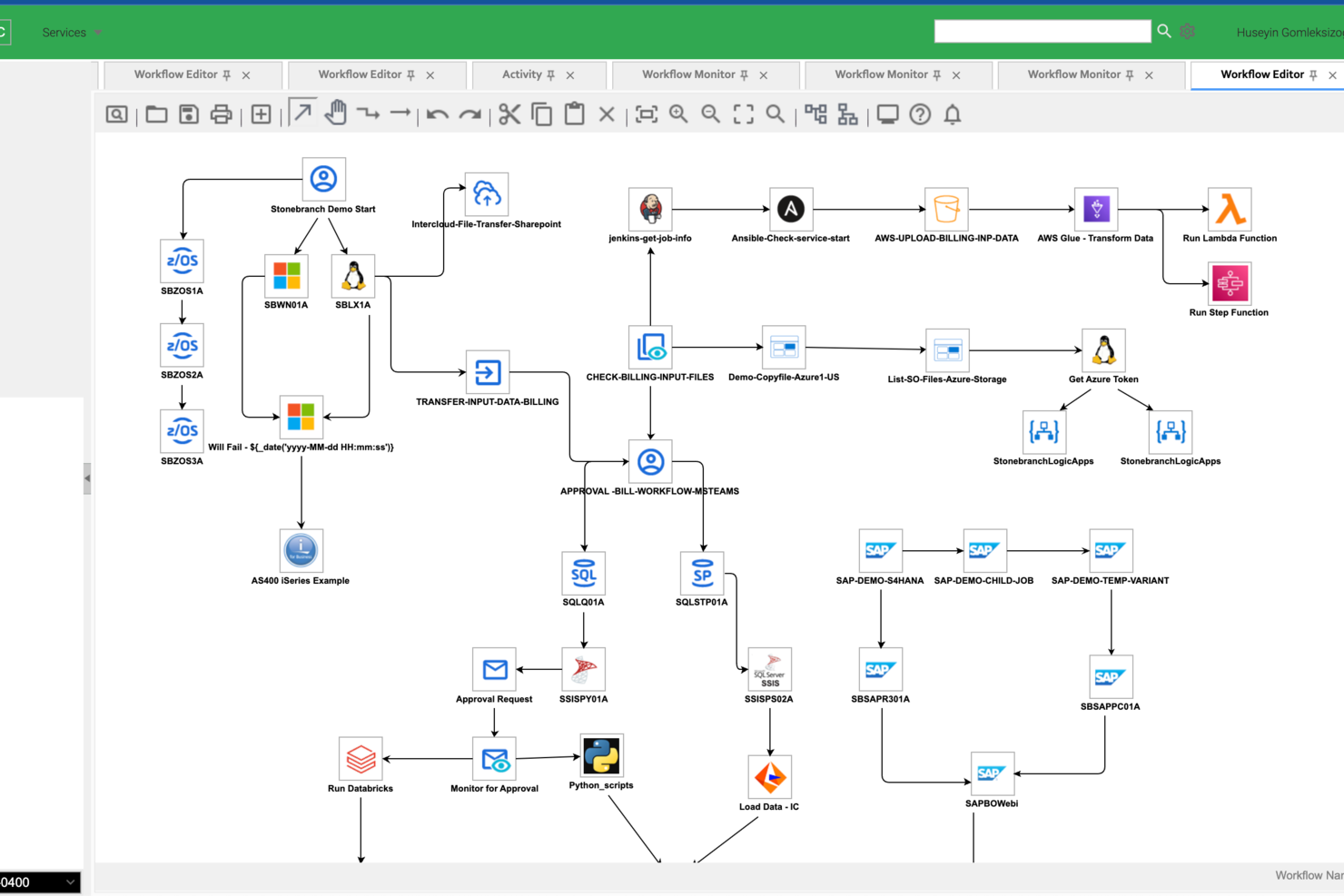Switch to a Workflow Monitor tab
Screen dimensions: 1344x896
click(x=692, y=74)
